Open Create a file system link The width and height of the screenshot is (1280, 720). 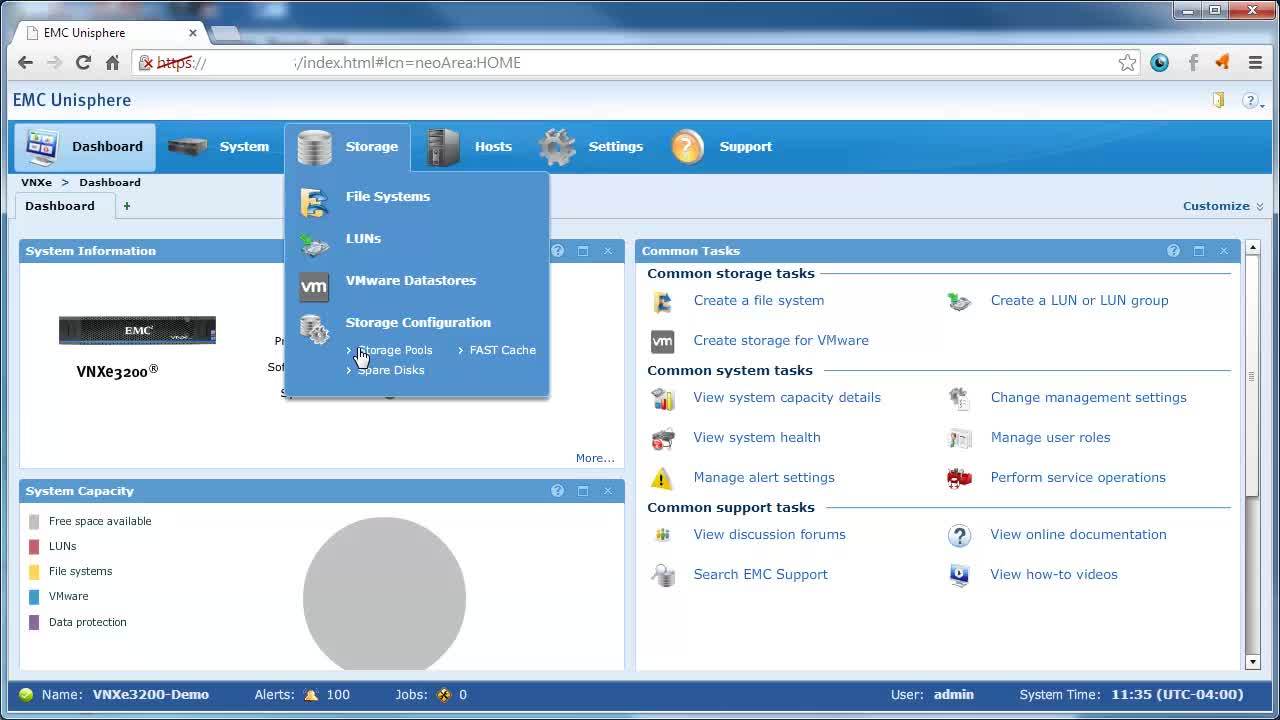click(x=759, y=300)
